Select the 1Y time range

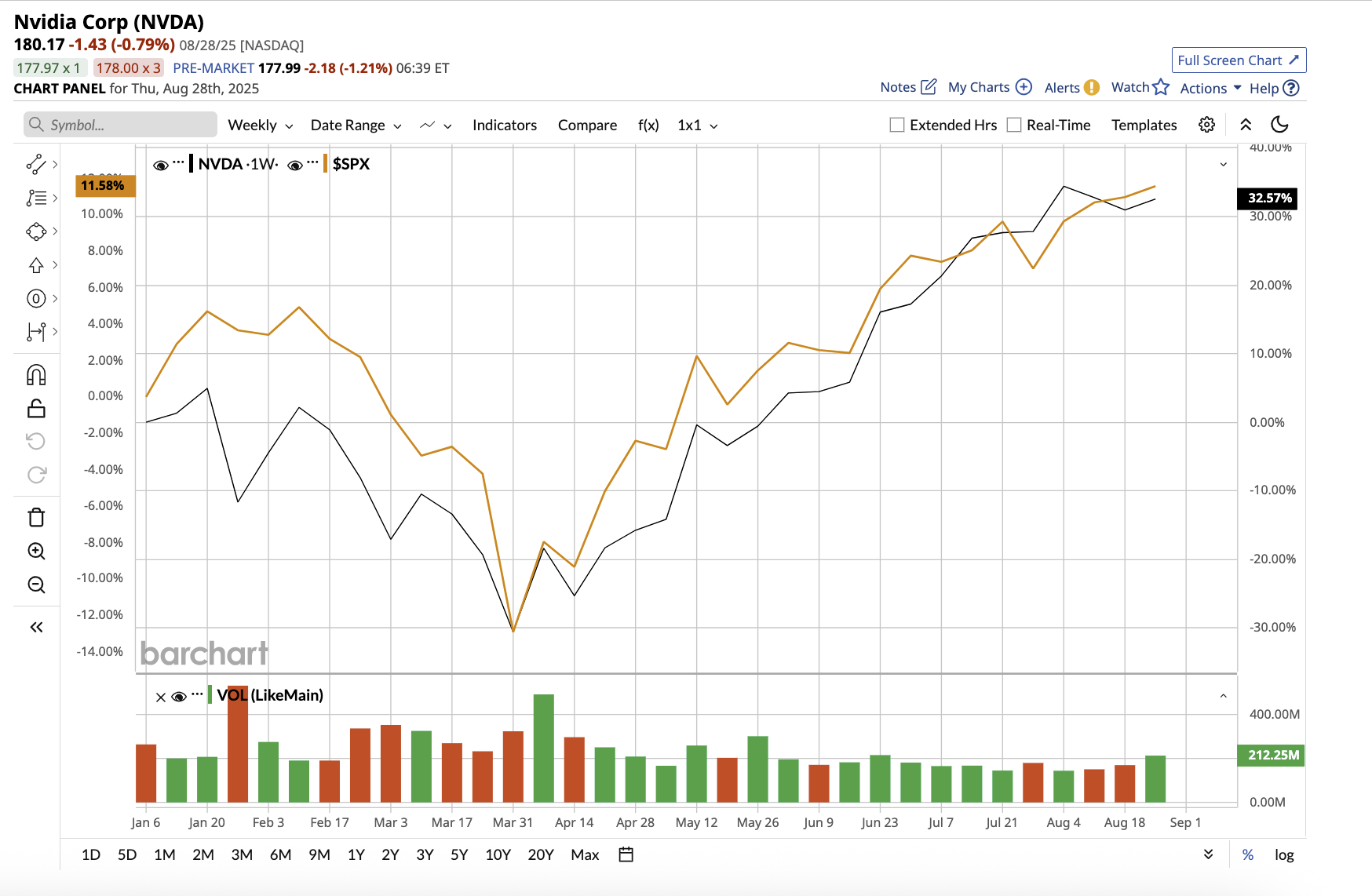356,854
